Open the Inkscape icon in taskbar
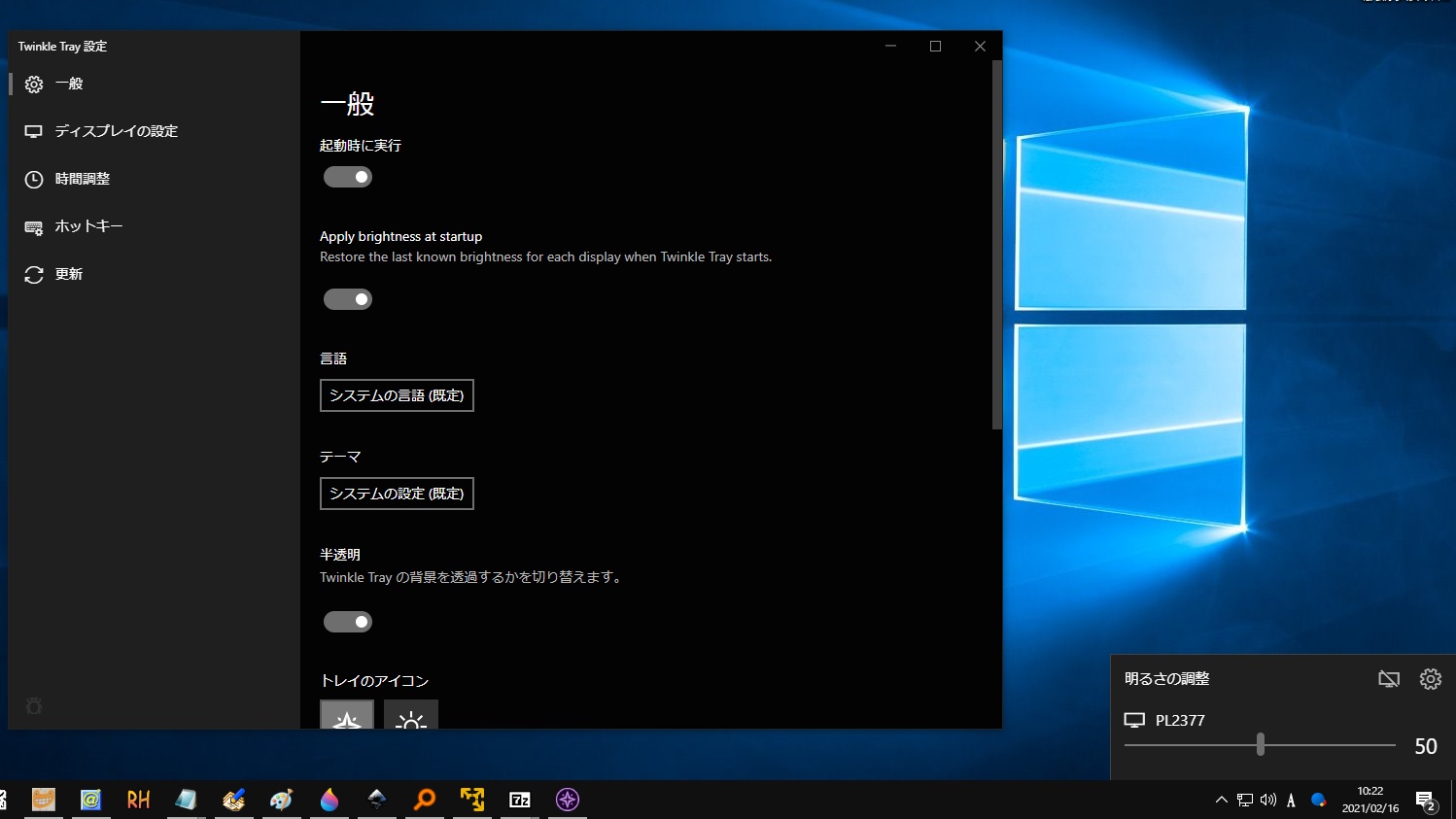The width and height of the screenshot is (1456, 819). 377,800
